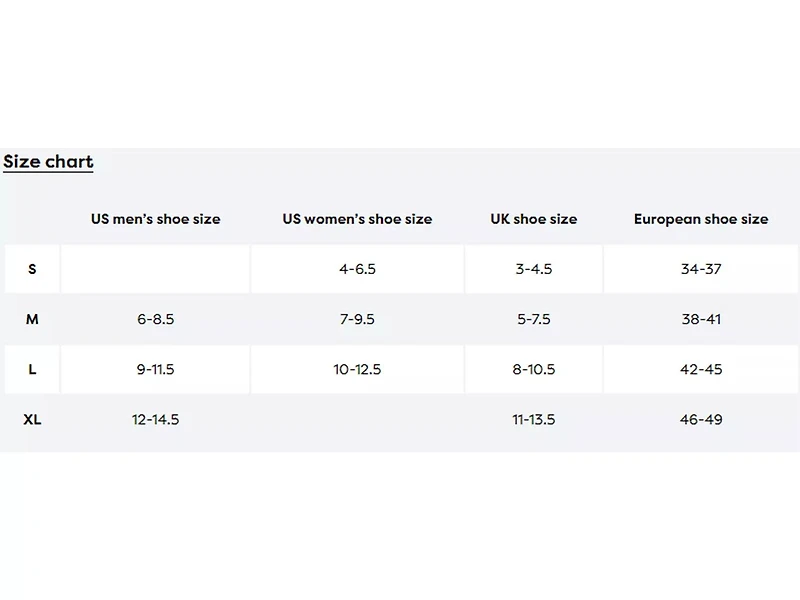Screen dimensions: 800x600
Task: Click the Size chart heading
Action: pyautogui.click(x=48, y=162)
